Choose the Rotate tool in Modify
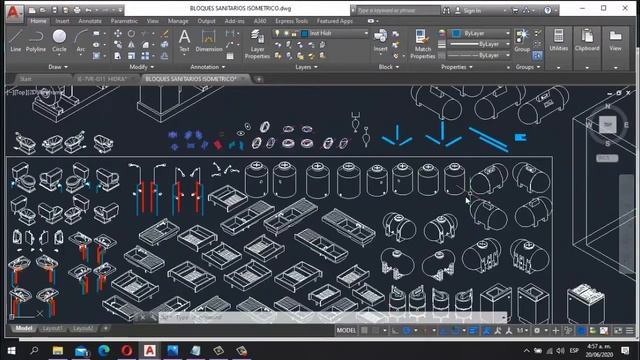 (x=131, y=33)
